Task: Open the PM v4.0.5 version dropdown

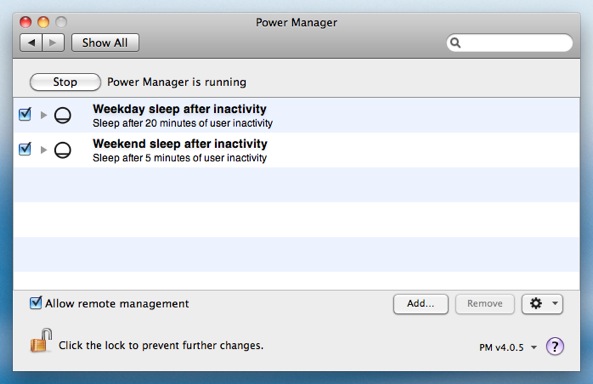Action: click(508, 347)
